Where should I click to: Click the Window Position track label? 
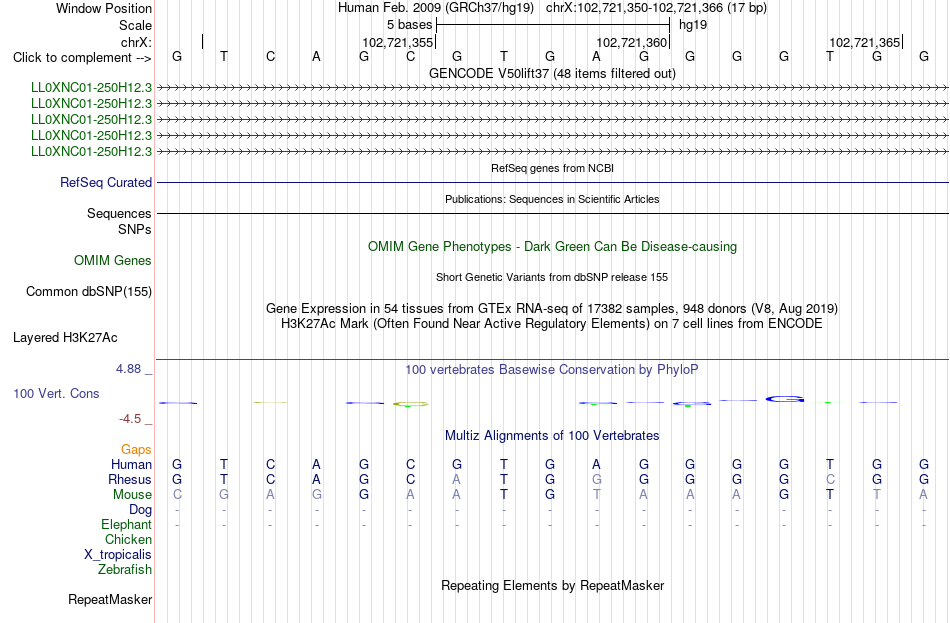[x=104, y=8]
